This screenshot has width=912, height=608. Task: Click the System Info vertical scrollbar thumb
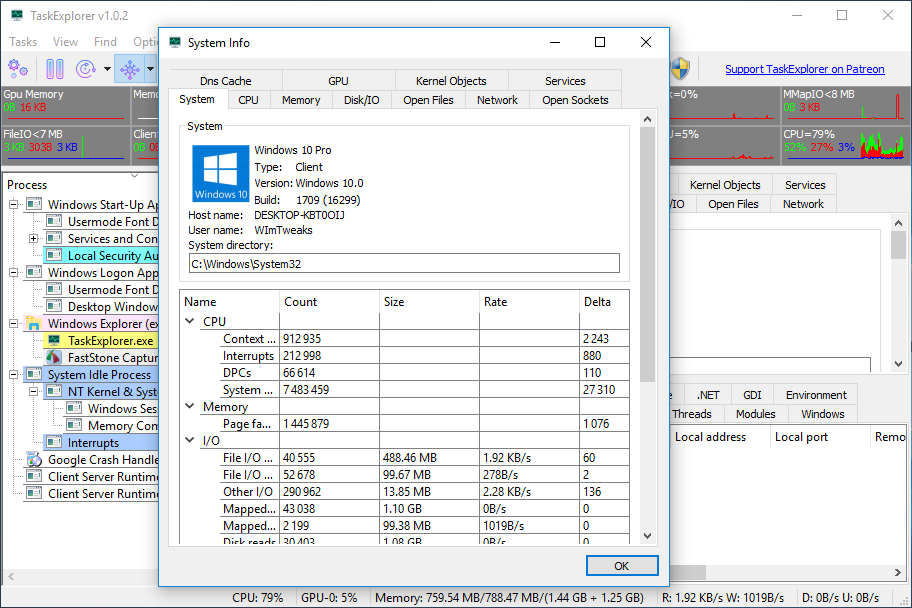[x=647, y=254]
